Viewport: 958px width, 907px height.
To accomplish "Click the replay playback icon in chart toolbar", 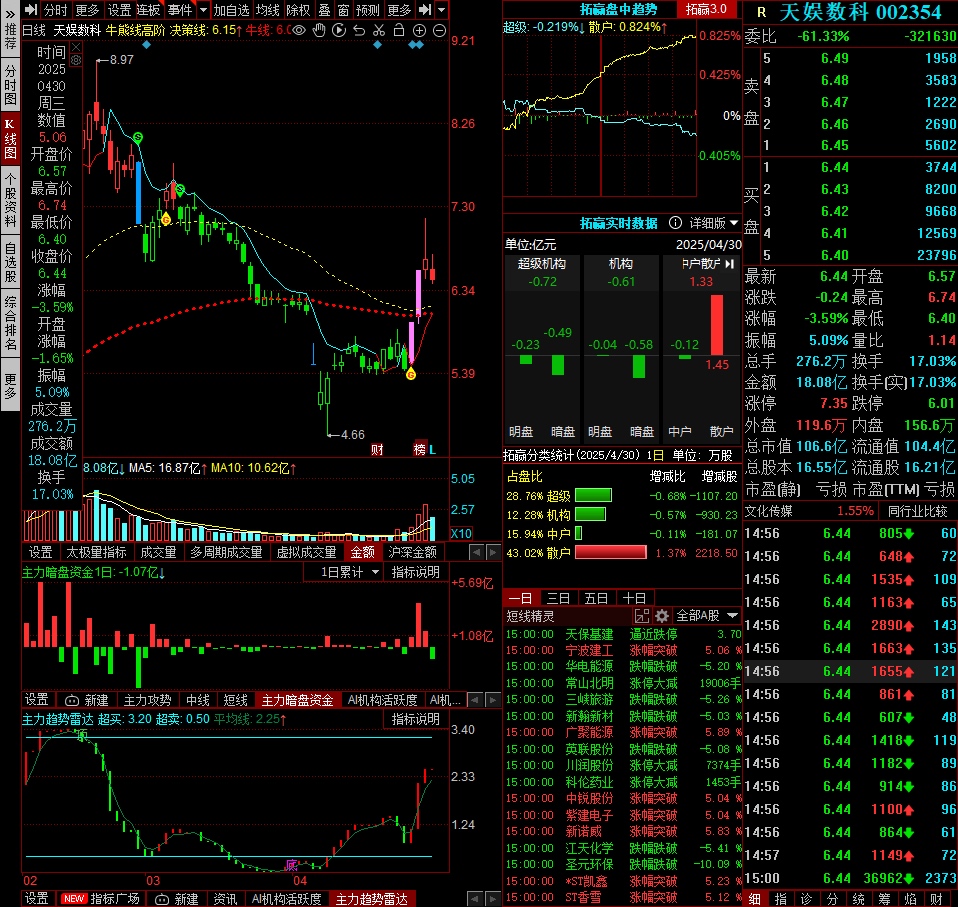I will 339,30.
